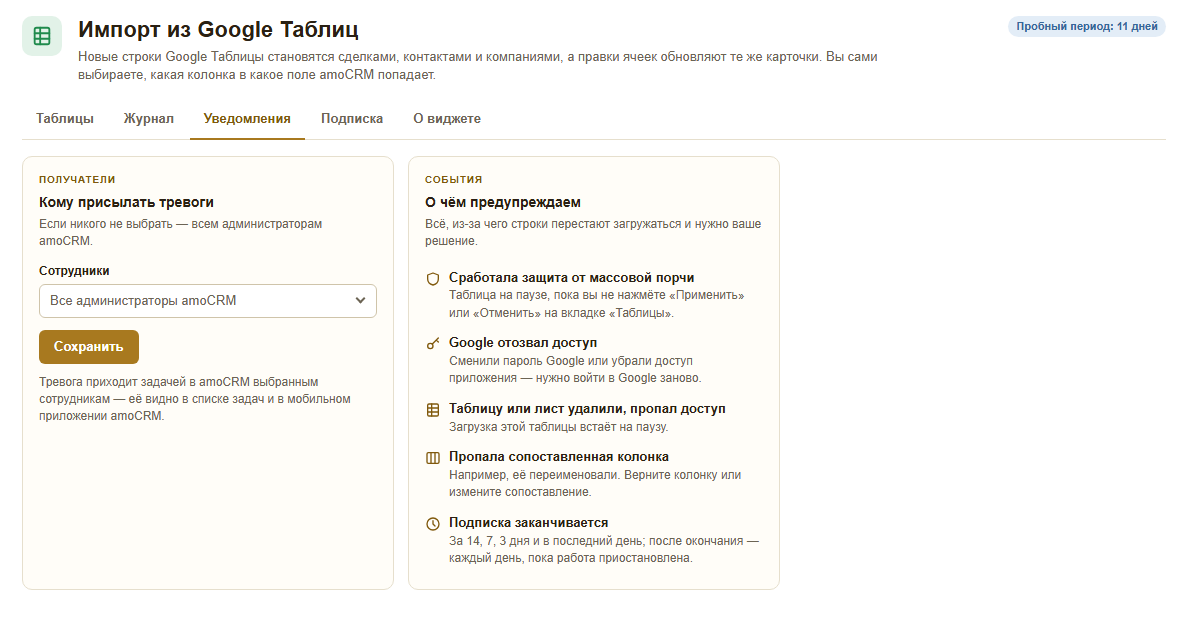Viewport: 1188px width, 640px height.
Task: Select the Все администраторы amoCRM combo box
Action: pyautogui.click(x=208, y=301)
